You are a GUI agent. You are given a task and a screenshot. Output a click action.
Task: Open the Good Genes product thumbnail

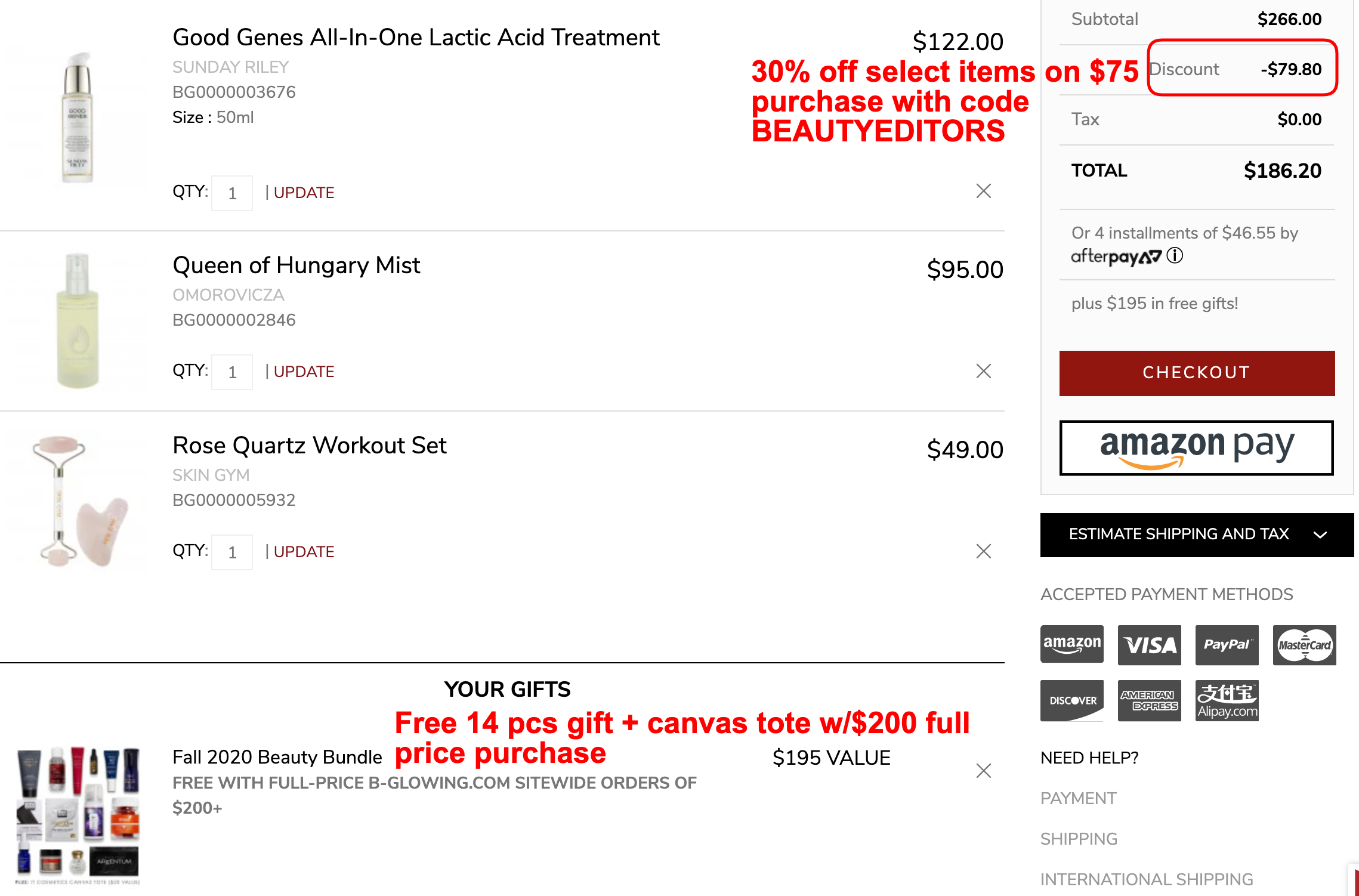[78, 118]
